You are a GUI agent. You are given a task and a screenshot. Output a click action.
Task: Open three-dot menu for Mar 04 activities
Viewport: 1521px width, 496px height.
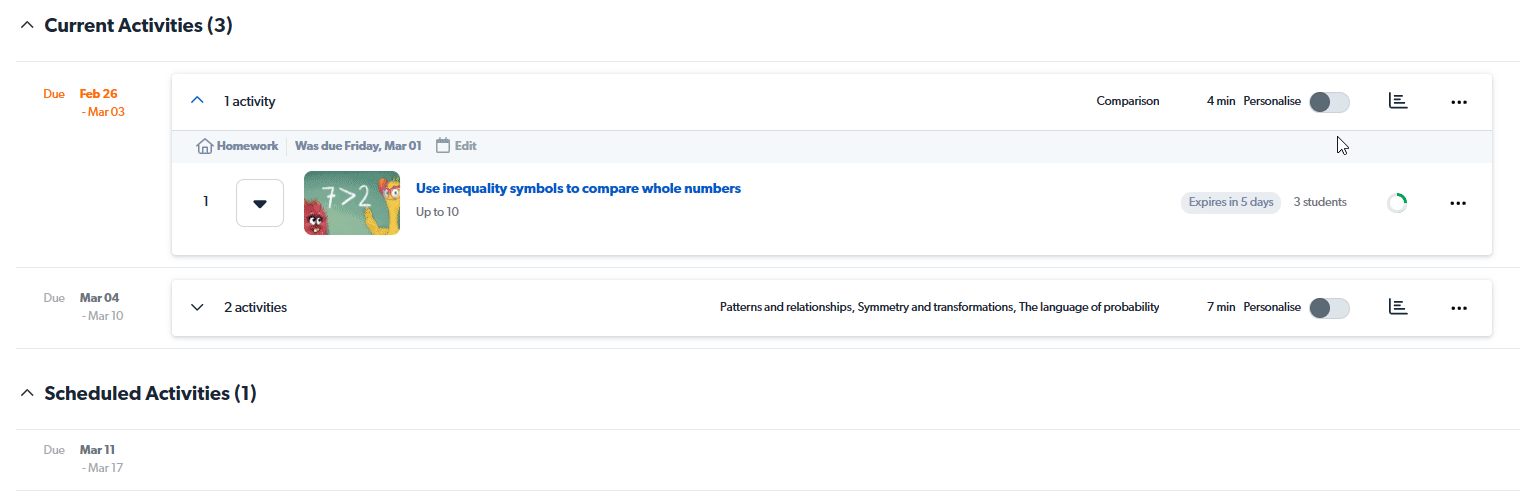point(1458,308)
